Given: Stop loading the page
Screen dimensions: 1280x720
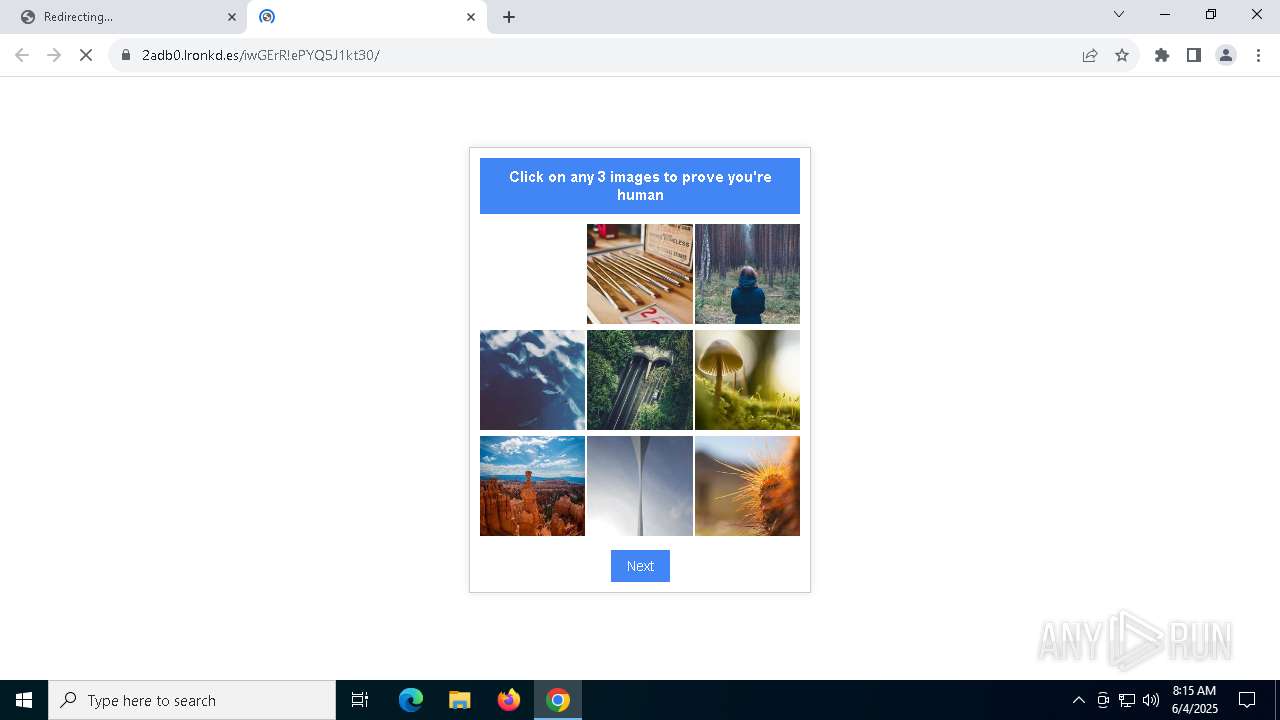Looking at the screenshot, I should click(x=86, y=55).
